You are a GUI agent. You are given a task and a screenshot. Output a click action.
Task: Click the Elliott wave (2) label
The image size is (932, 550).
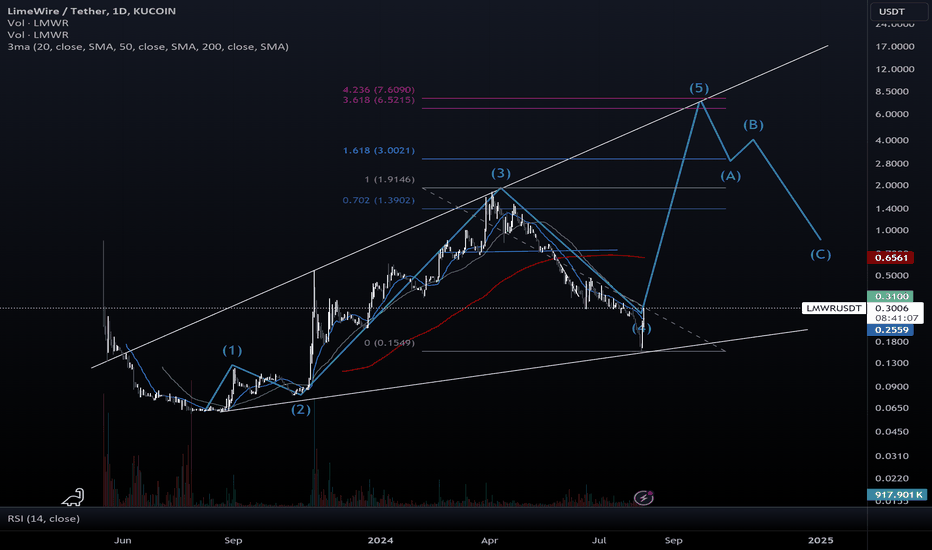pyautogui.click(x=301, y=409)
